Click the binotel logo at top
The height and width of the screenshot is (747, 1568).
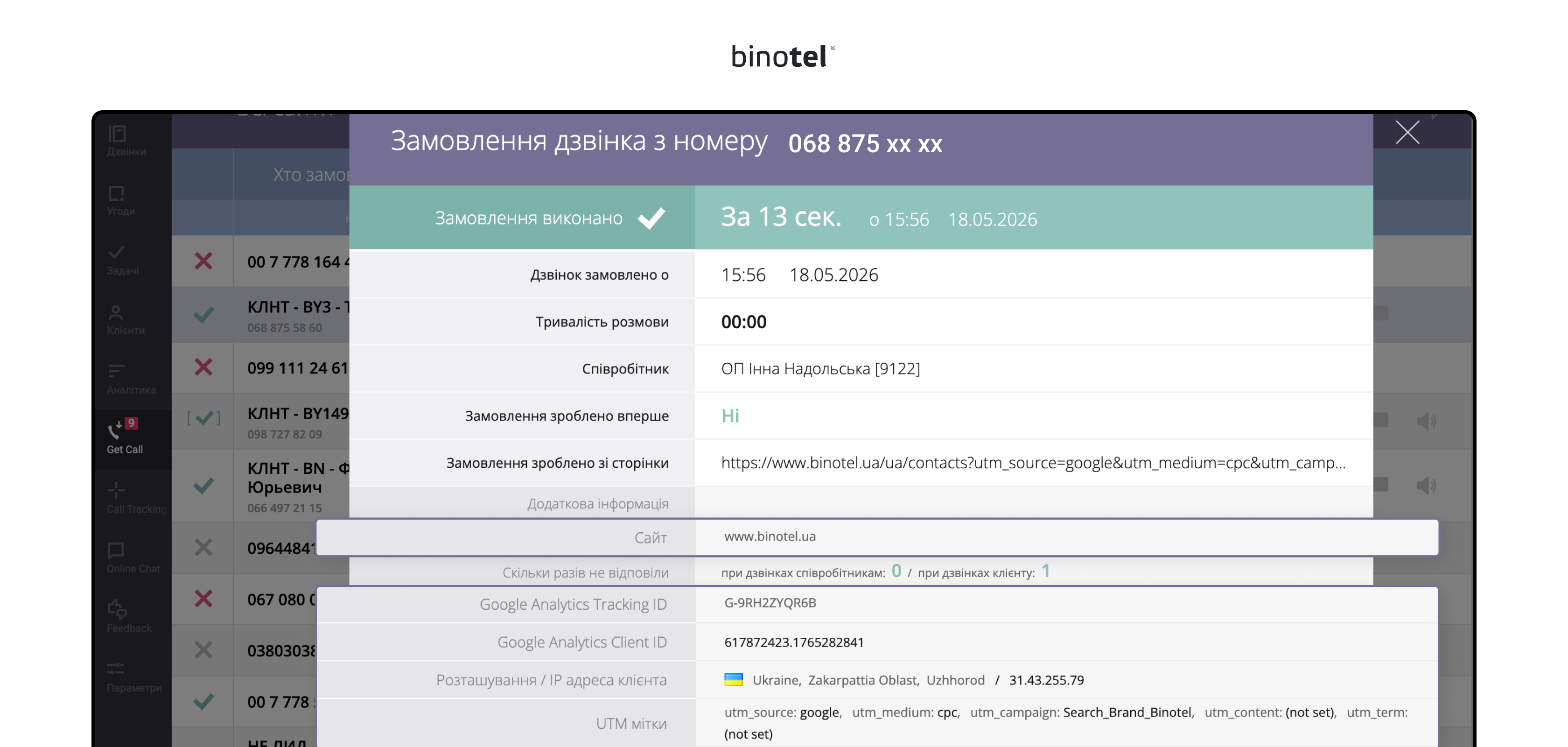tap(784, 56)
